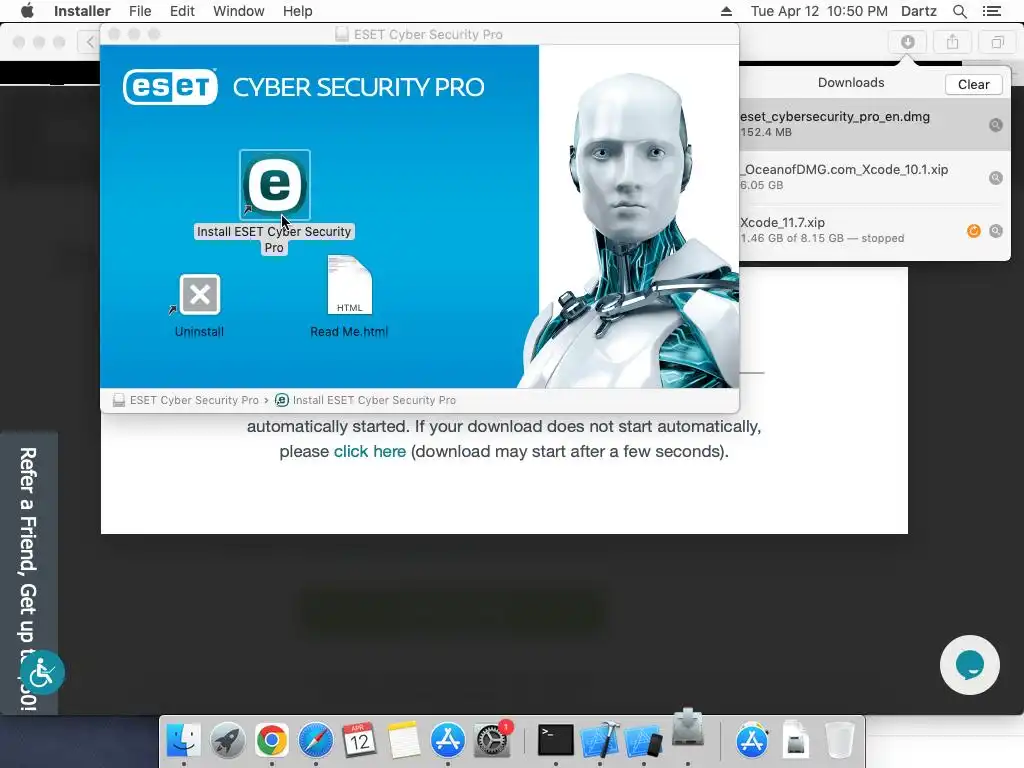Toggle the Safari Downloads toolbar button

[908, 42]
